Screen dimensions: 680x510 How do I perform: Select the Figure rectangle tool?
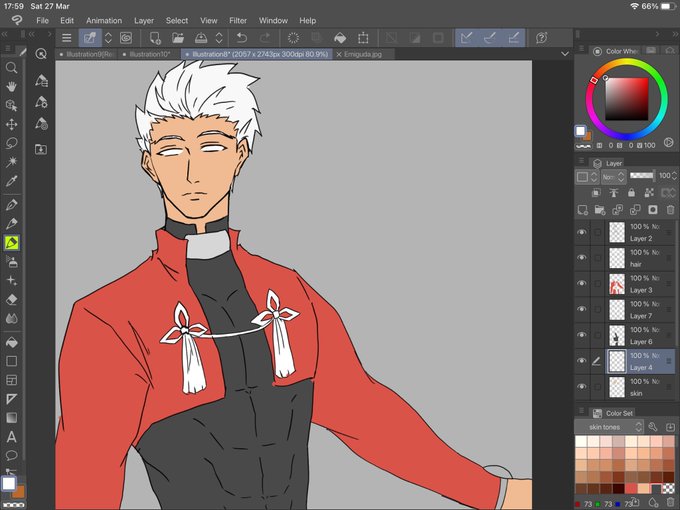pyautogui.click(x=11, y=361)
